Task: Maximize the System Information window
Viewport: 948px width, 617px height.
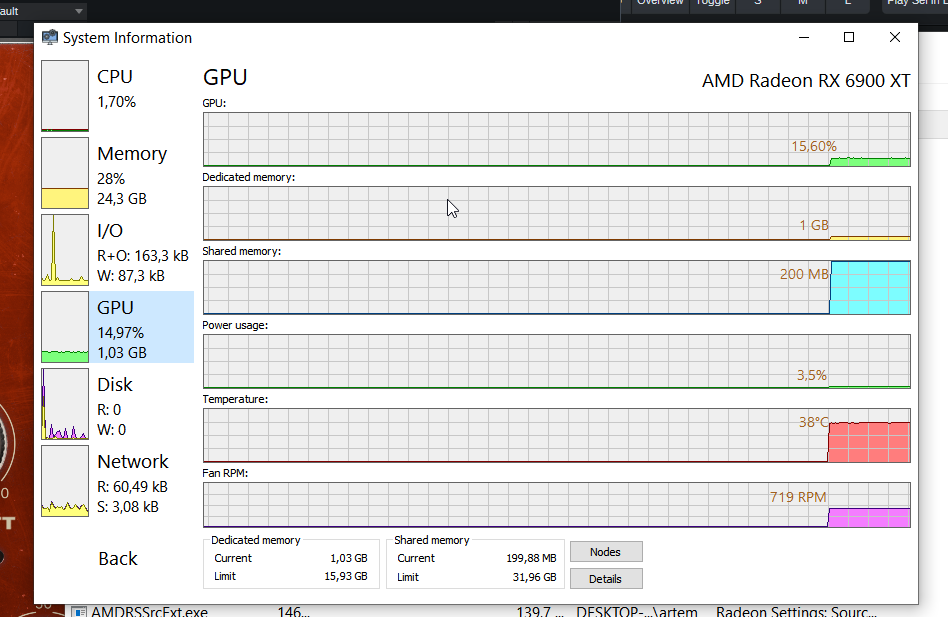Action: pos(849,37)
